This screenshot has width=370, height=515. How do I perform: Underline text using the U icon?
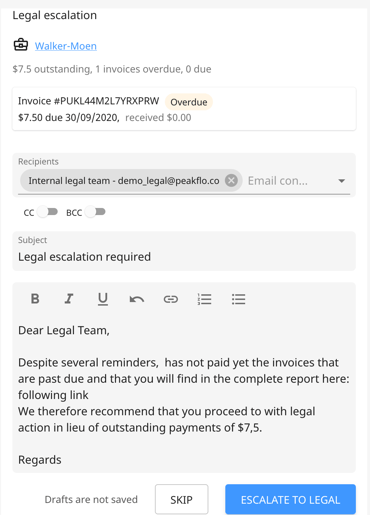[x=103, y=299]
